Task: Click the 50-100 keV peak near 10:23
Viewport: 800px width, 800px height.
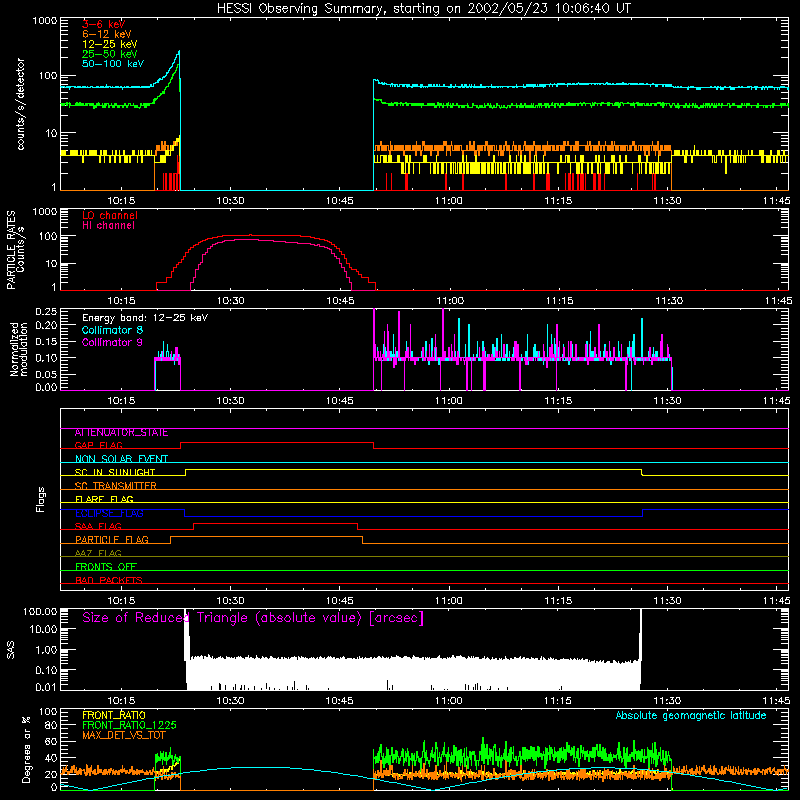Action: [179, 51]
